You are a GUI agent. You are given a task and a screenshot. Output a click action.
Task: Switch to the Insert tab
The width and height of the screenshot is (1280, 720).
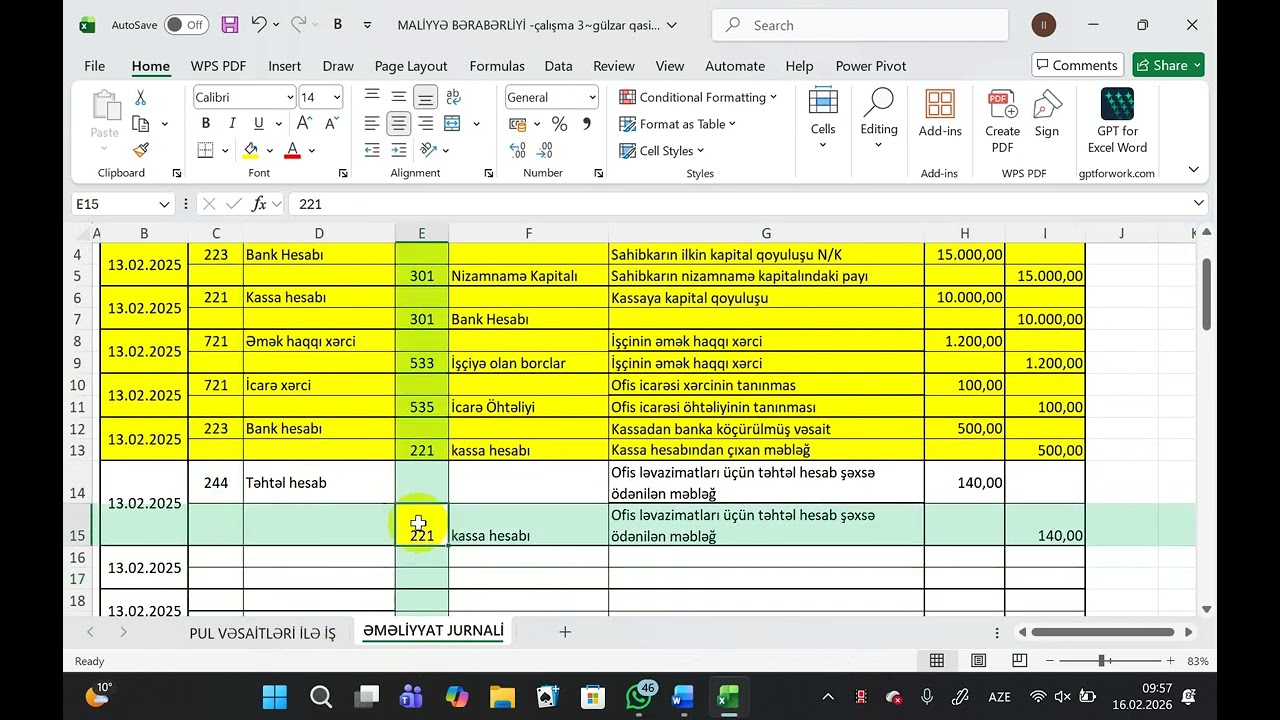click(284, 66)
